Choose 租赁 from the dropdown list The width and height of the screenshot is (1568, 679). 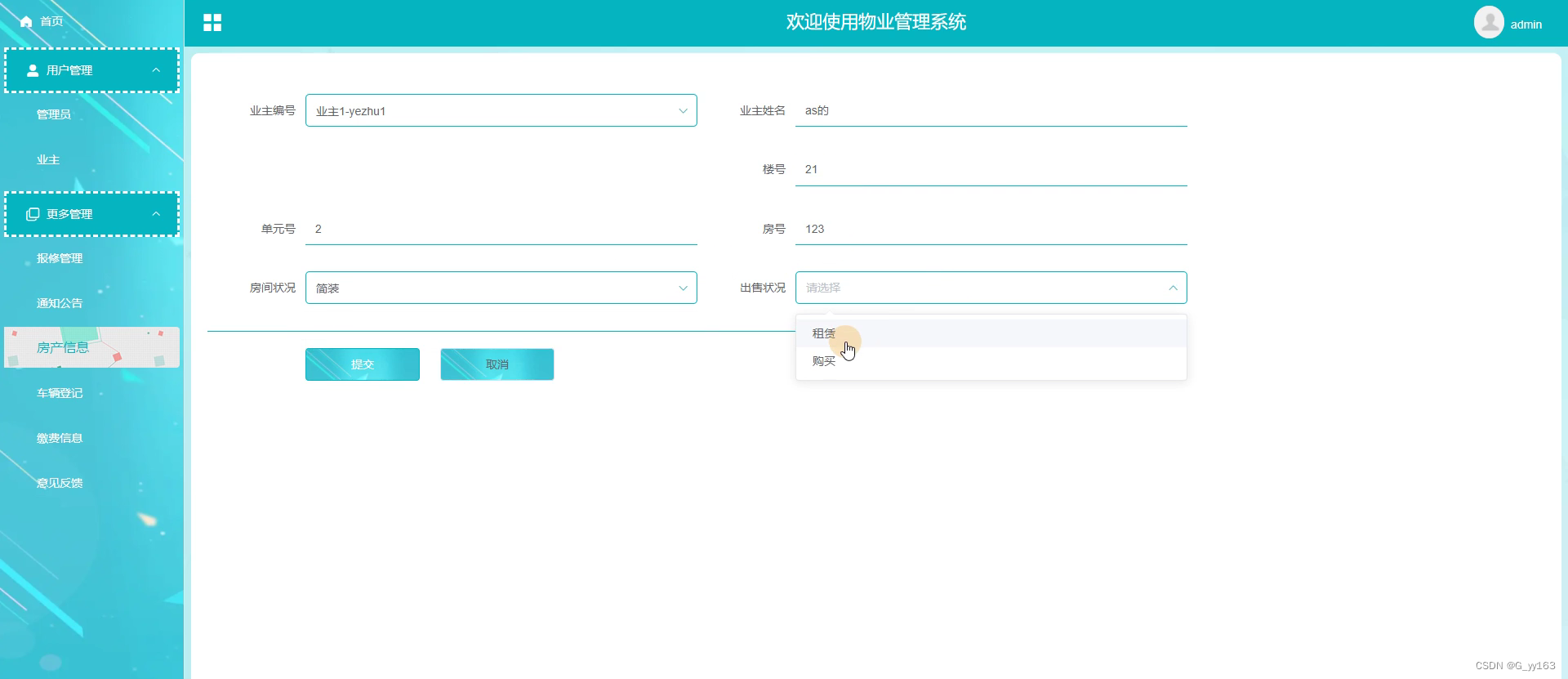pos(991,333)
